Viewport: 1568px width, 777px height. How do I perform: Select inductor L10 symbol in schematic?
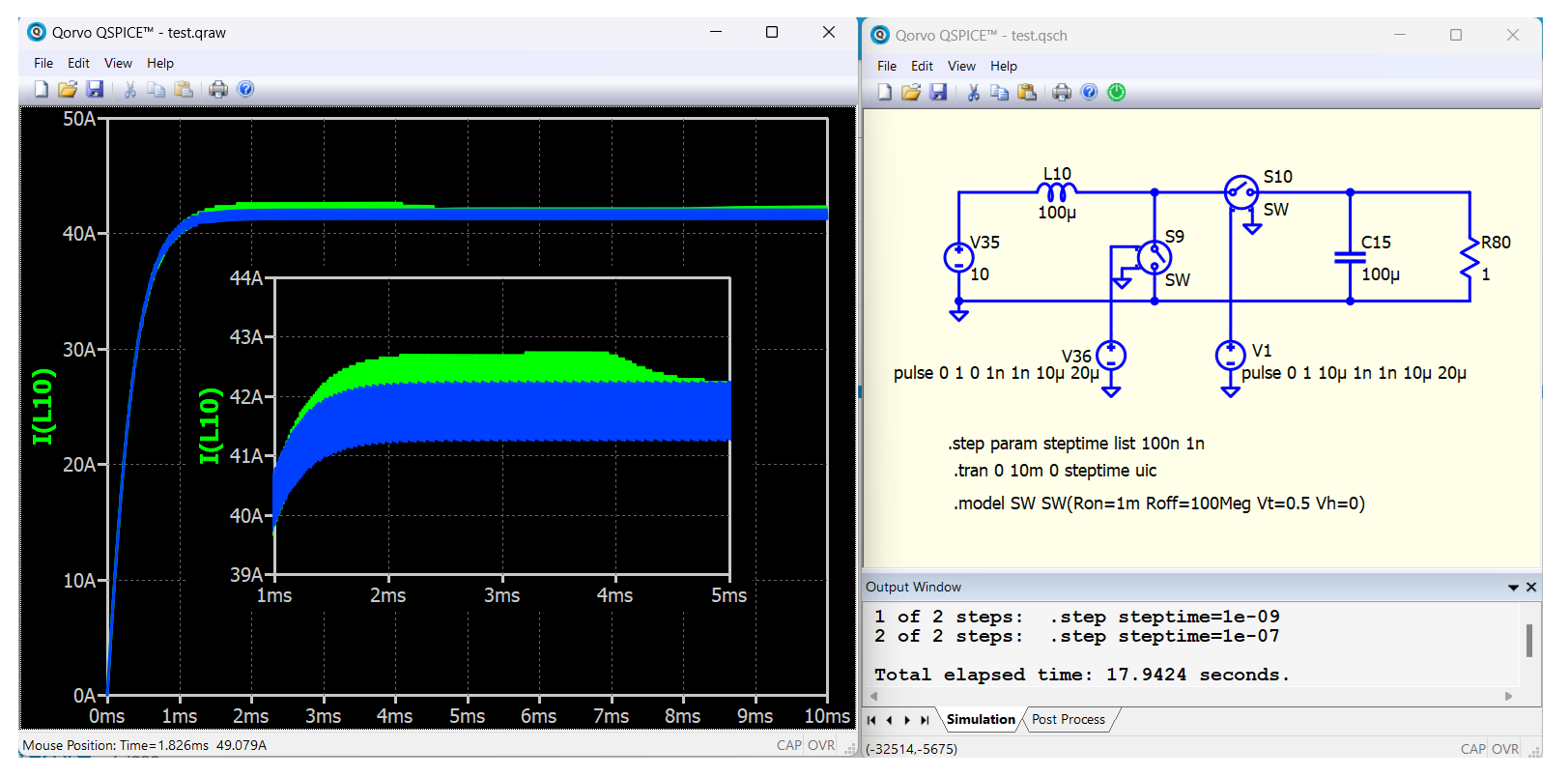[x=1057, y=191]
